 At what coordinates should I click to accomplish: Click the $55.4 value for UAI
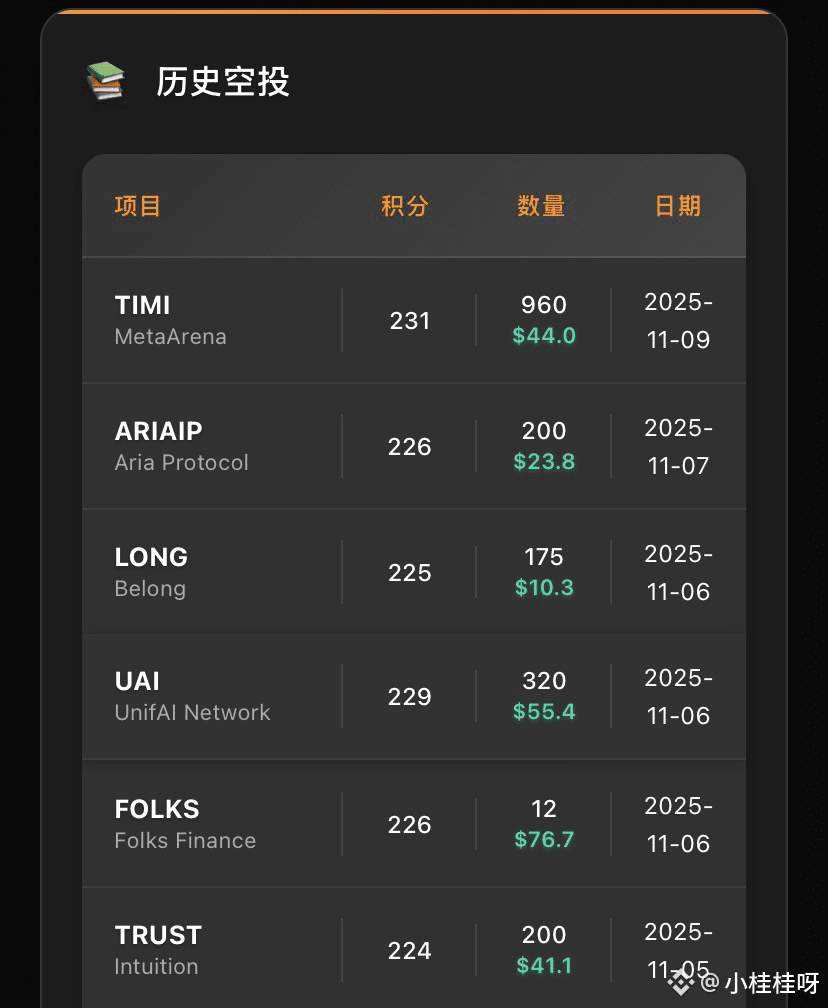[544, 712]
